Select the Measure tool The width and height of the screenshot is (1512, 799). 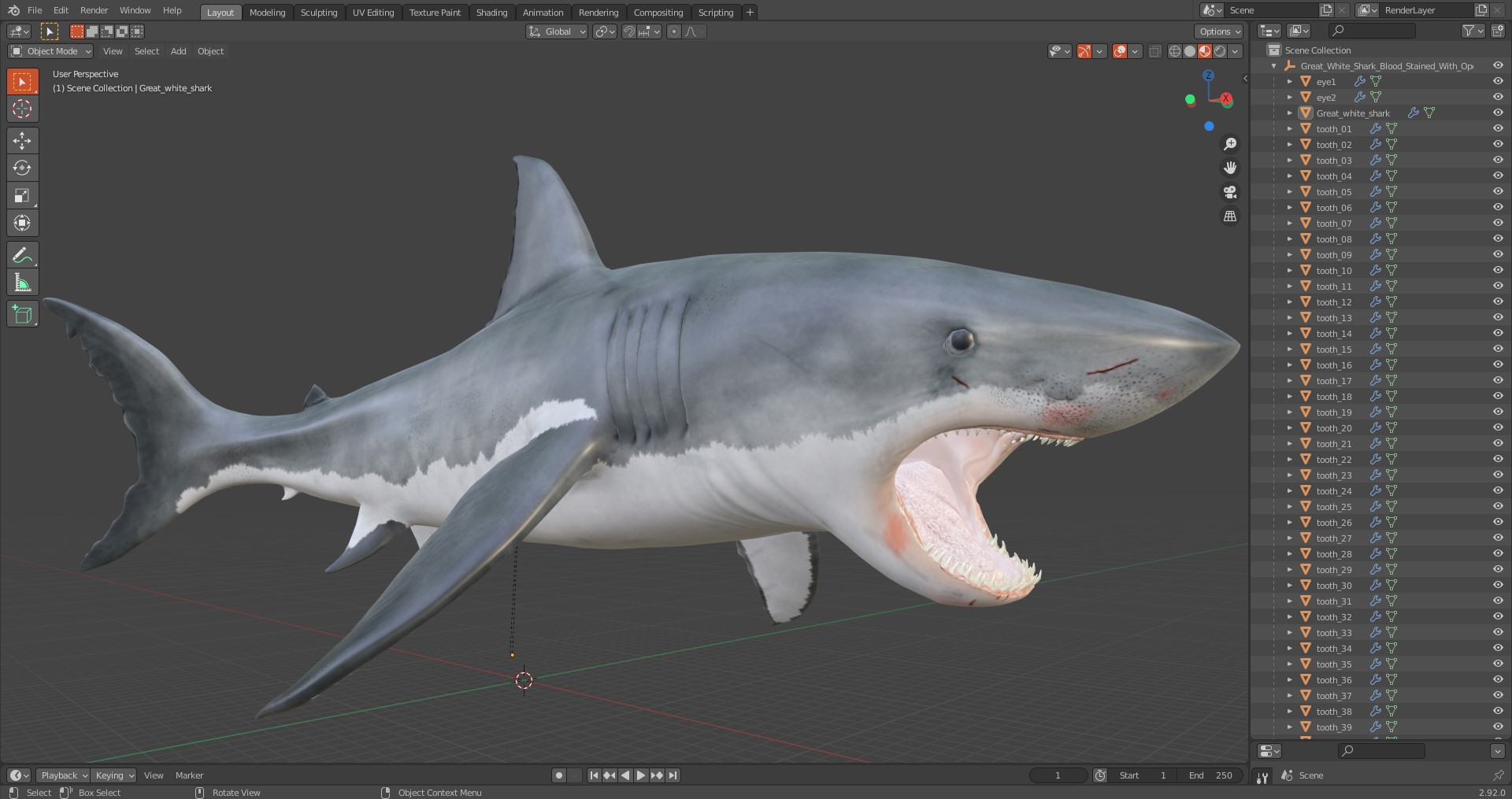[x=22, y=283]
